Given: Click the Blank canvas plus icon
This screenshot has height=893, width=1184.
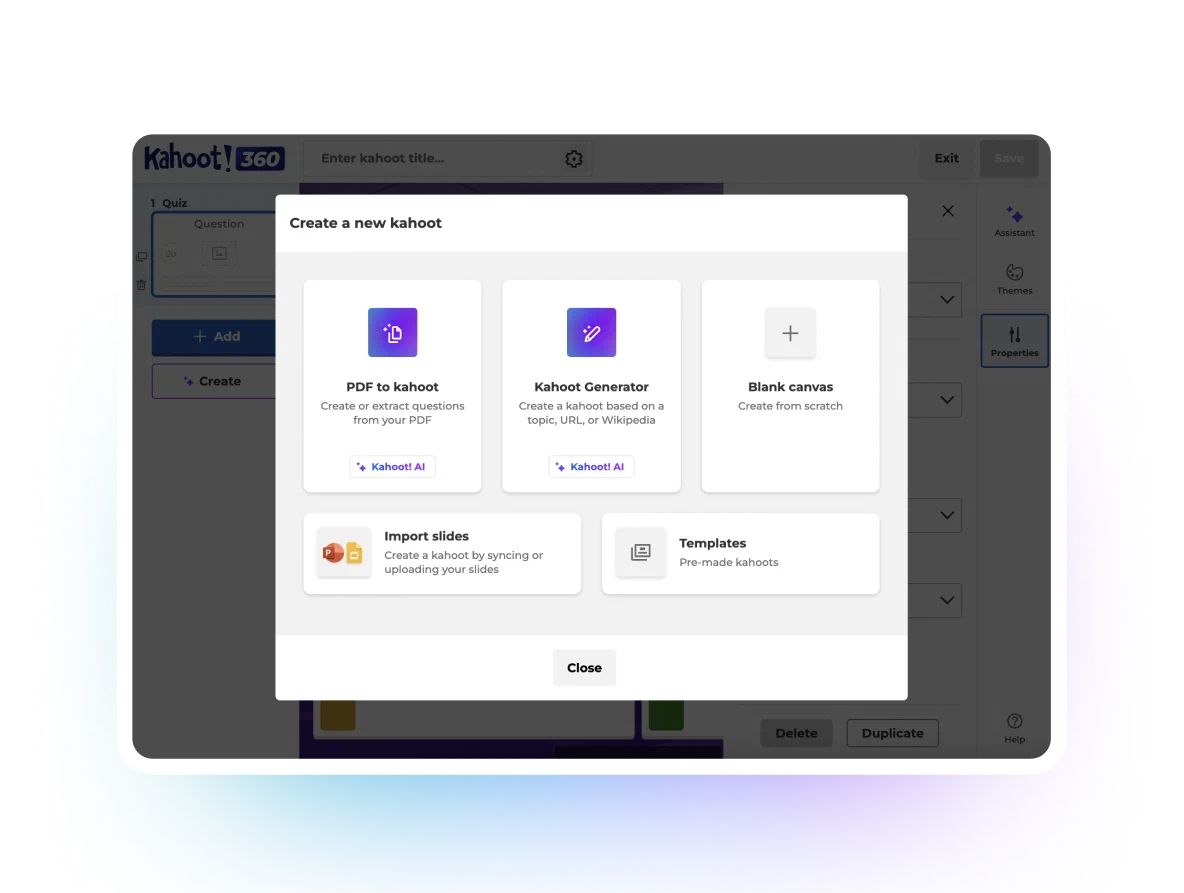Looking at the screenshot, I should pos(790,333).
